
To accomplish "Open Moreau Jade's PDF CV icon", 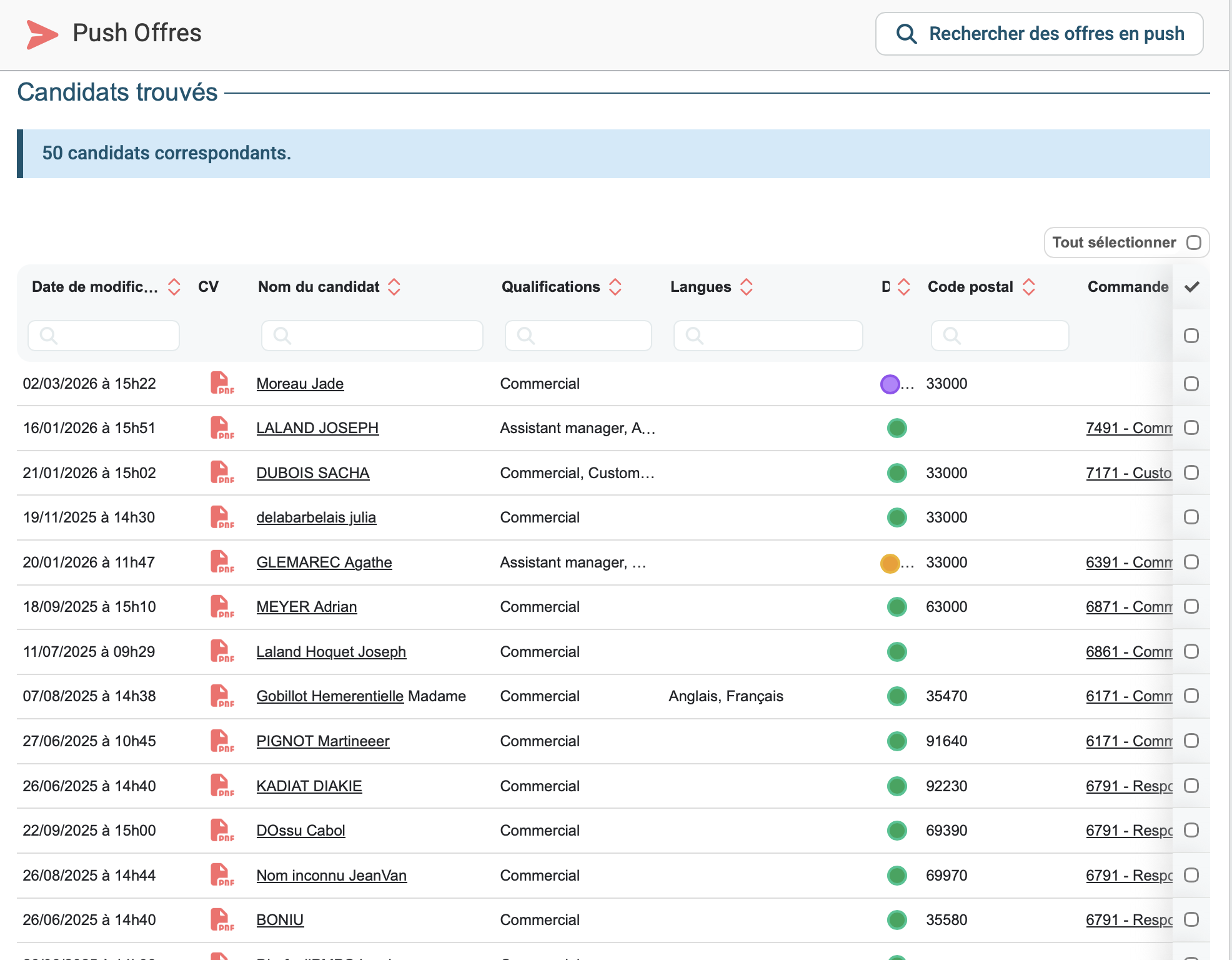I will (x=221, y=383).
